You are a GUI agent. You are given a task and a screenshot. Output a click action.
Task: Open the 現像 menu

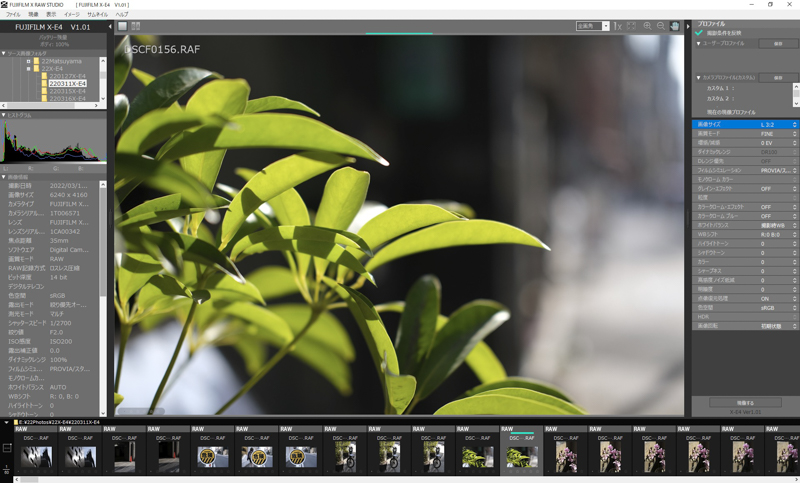click(33, 14)
